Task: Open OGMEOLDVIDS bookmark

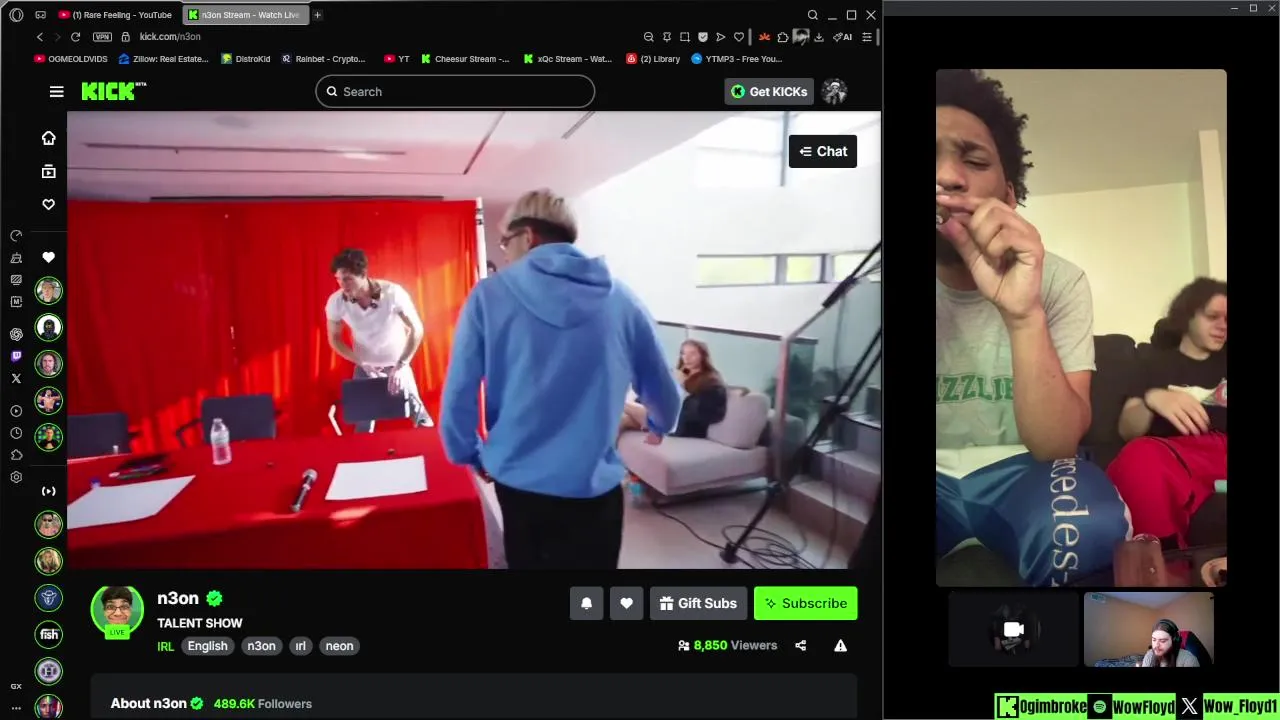Action: pos(71,59)
